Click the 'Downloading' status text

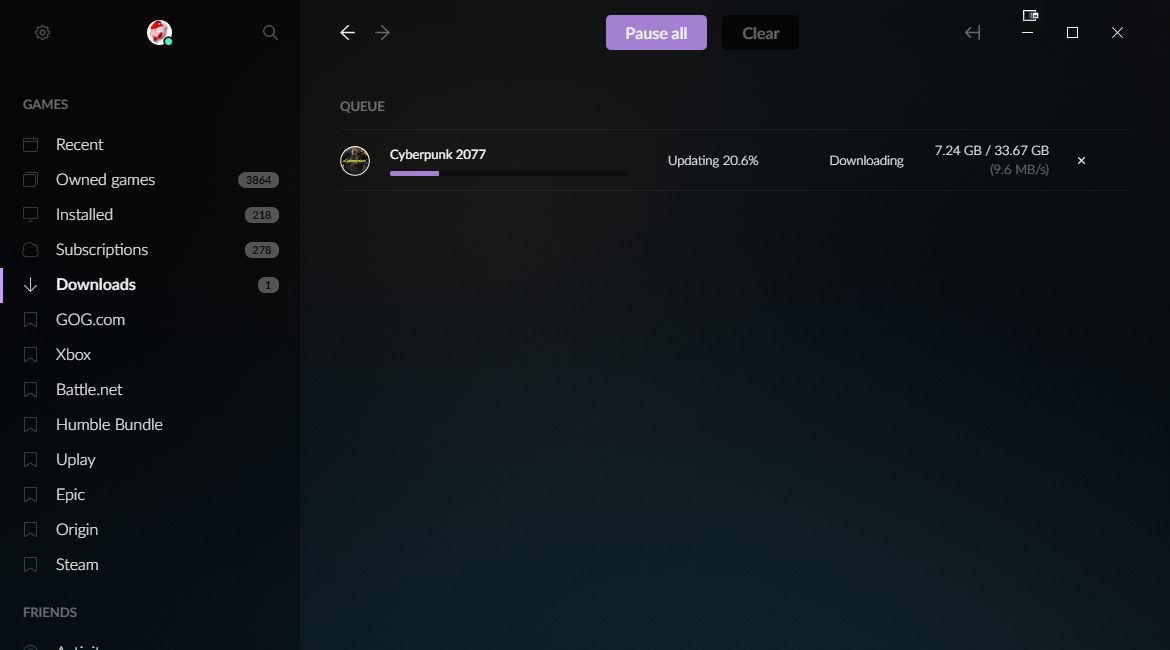coord(866,160)
